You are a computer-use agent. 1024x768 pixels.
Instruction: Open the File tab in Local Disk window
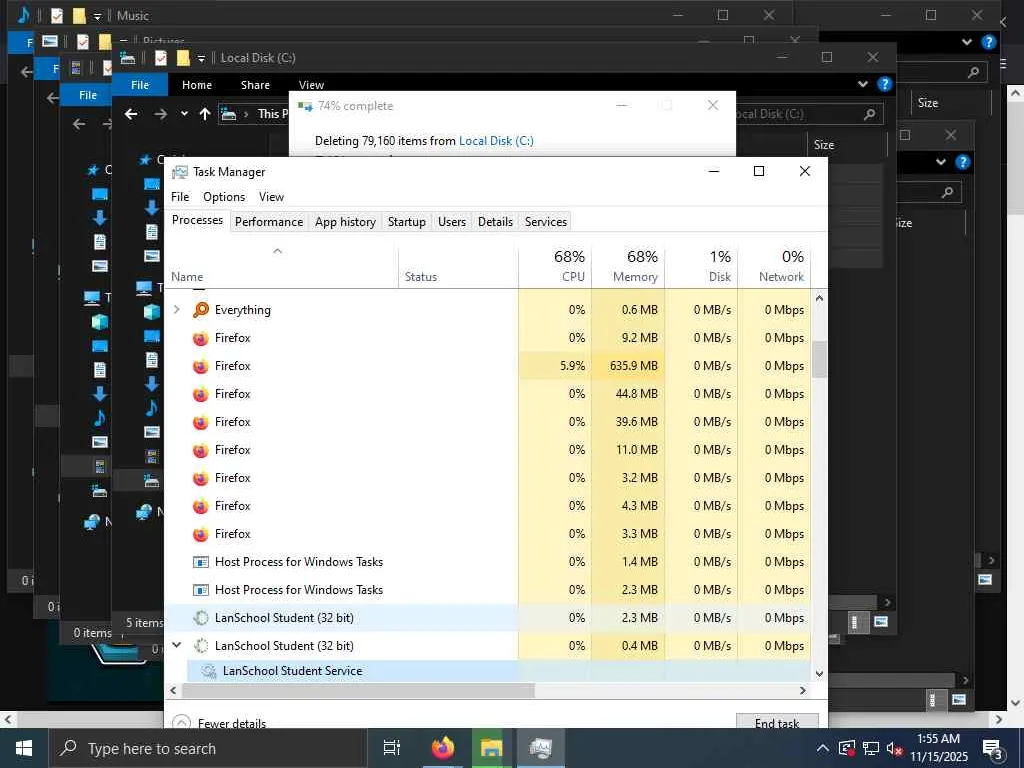tap(140, 85)
